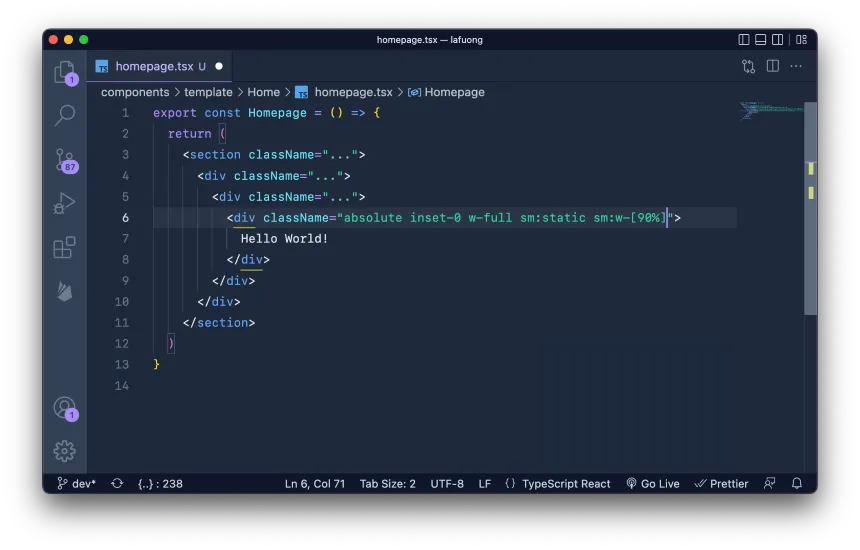The width and height of the screenshot is (860, 550).
Task: Click Ln 6, Col 71 in status bar
Action: 315,484
